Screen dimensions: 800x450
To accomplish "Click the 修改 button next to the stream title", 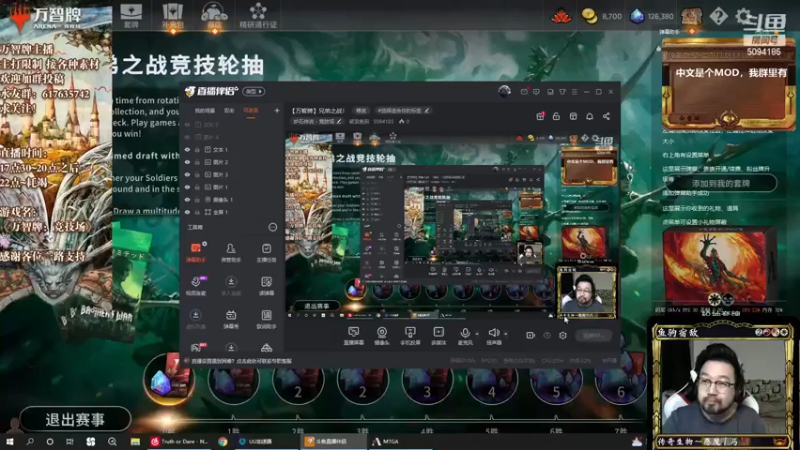I will [361, 110].
